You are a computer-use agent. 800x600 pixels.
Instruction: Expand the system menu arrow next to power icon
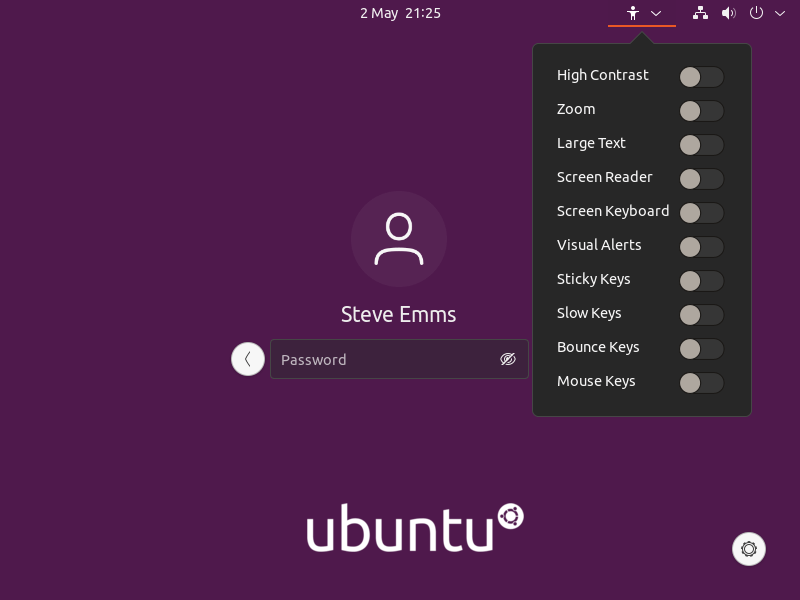pyautogui.click(x=780, y=14)
